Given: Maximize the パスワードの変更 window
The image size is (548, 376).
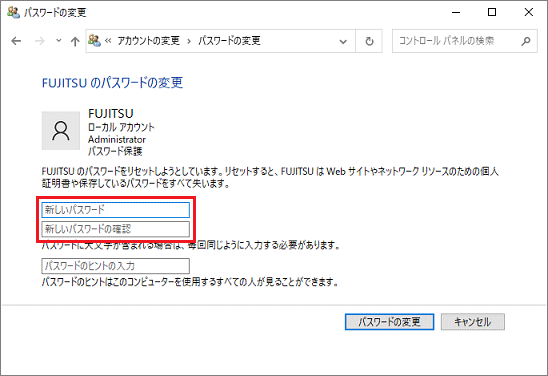Looking at the screenshot, I should (492, 12).
